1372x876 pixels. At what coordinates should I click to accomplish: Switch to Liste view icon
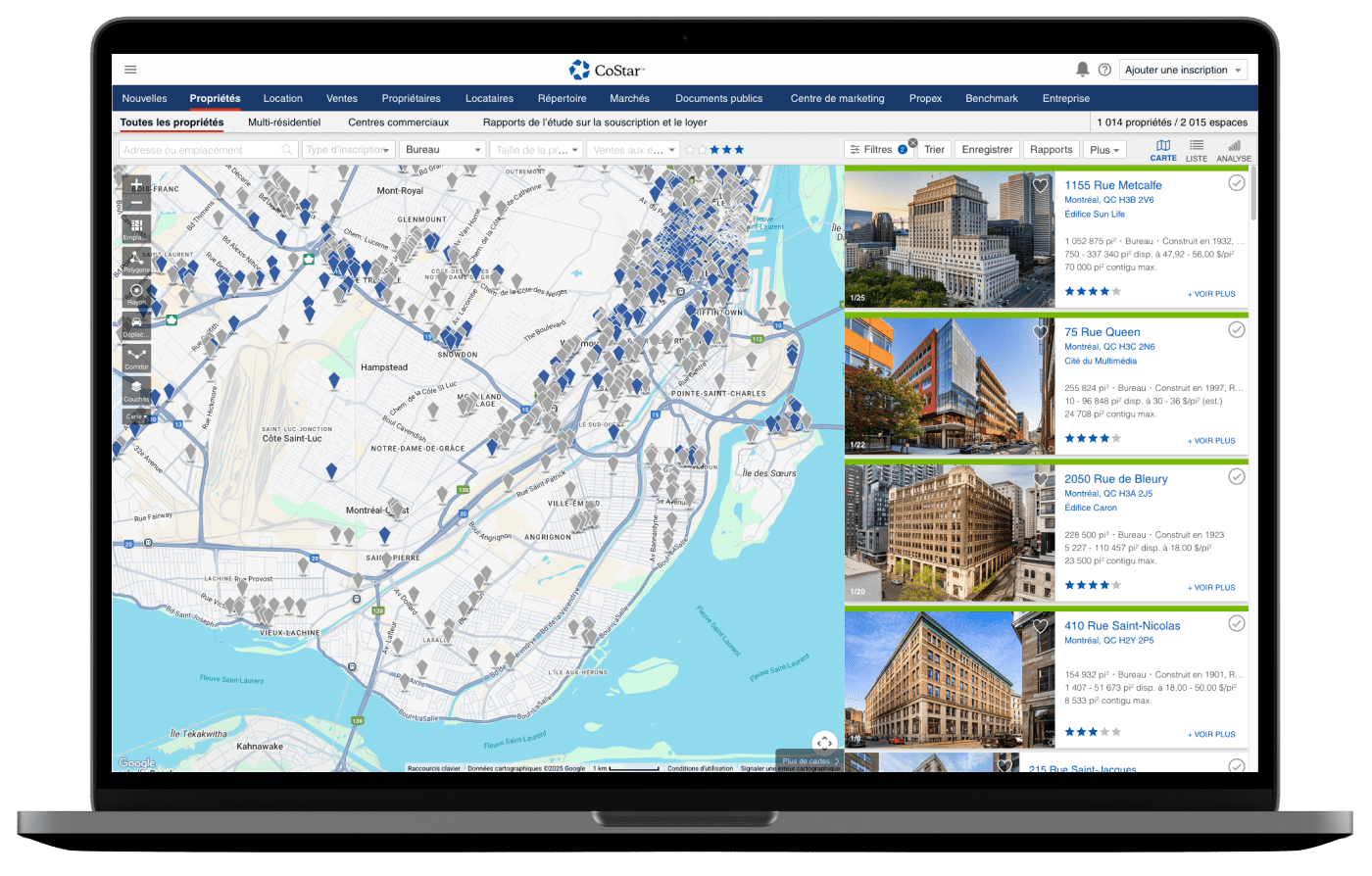(x=1197, y=150)
